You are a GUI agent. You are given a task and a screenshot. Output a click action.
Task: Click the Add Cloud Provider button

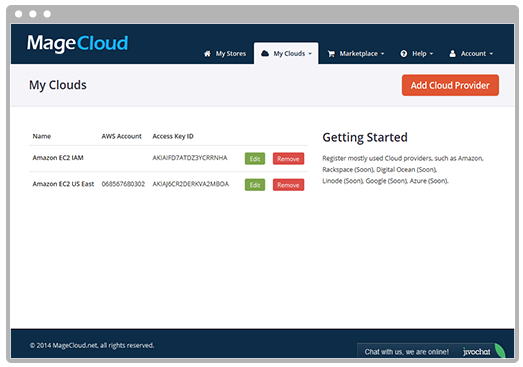(450, 85)
